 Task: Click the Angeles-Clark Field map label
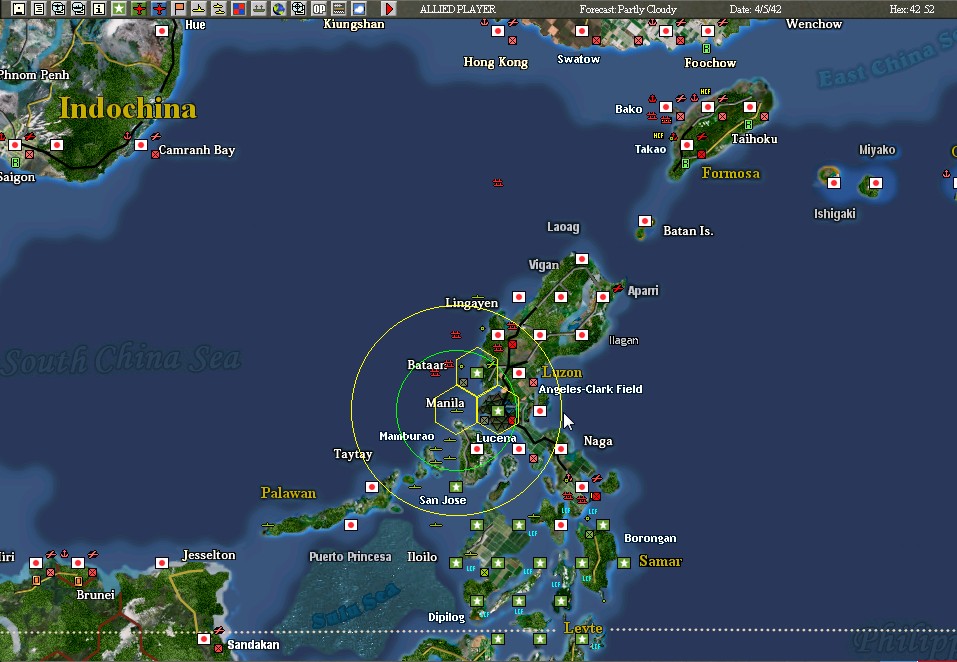click(x=590, y=389)
